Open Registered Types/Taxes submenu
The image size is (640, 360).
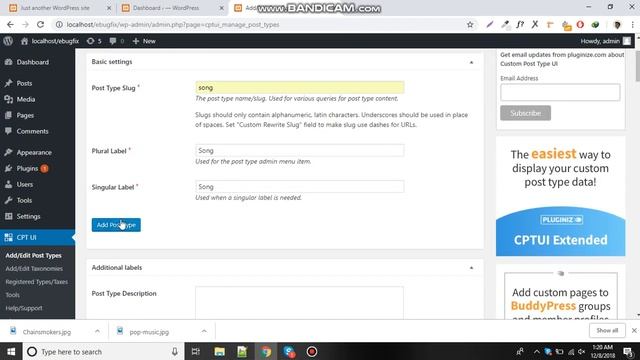pyautogui.click(x=37, y=282)
